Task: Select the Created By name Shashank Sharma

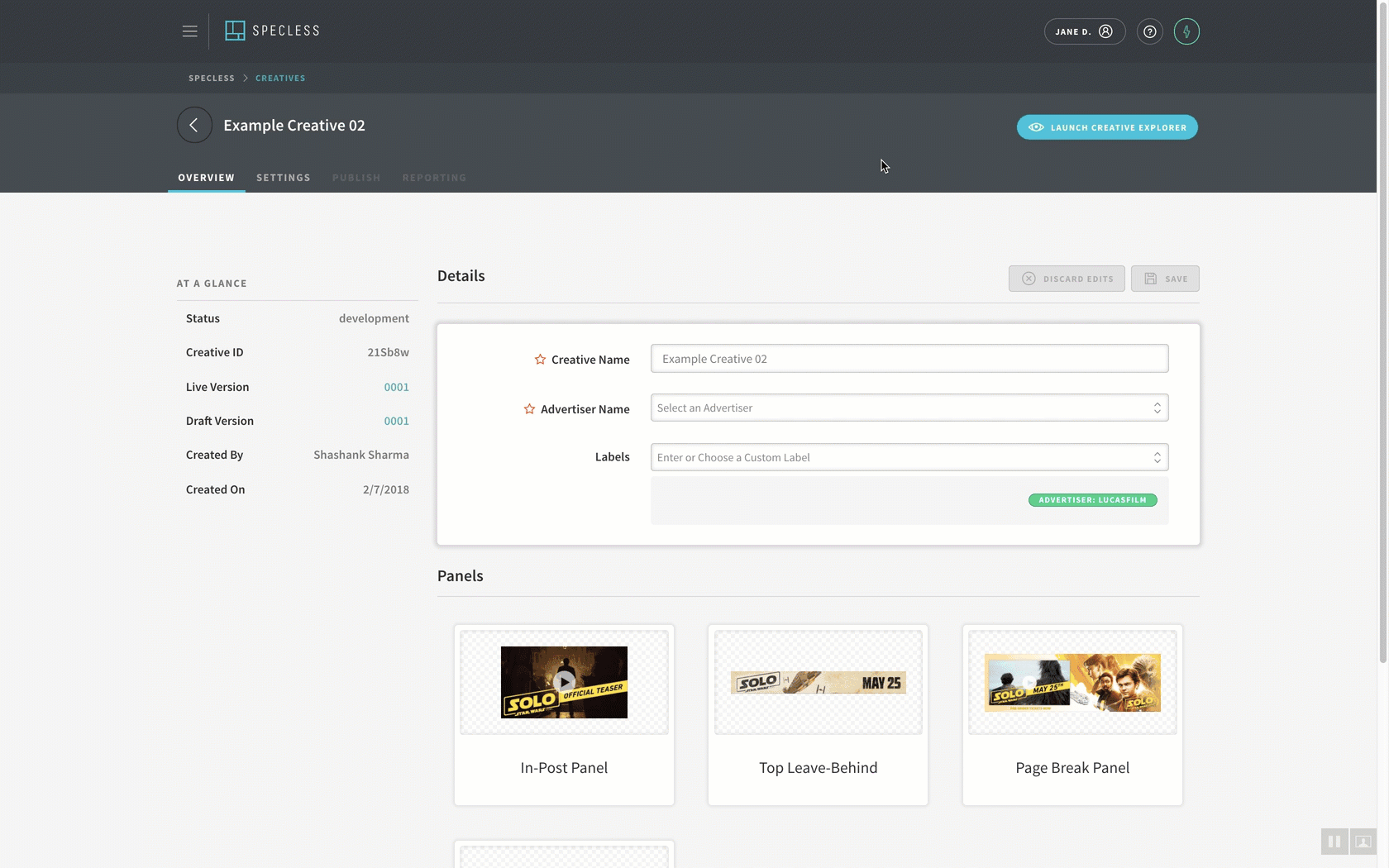Action: (x=361, y=455)
